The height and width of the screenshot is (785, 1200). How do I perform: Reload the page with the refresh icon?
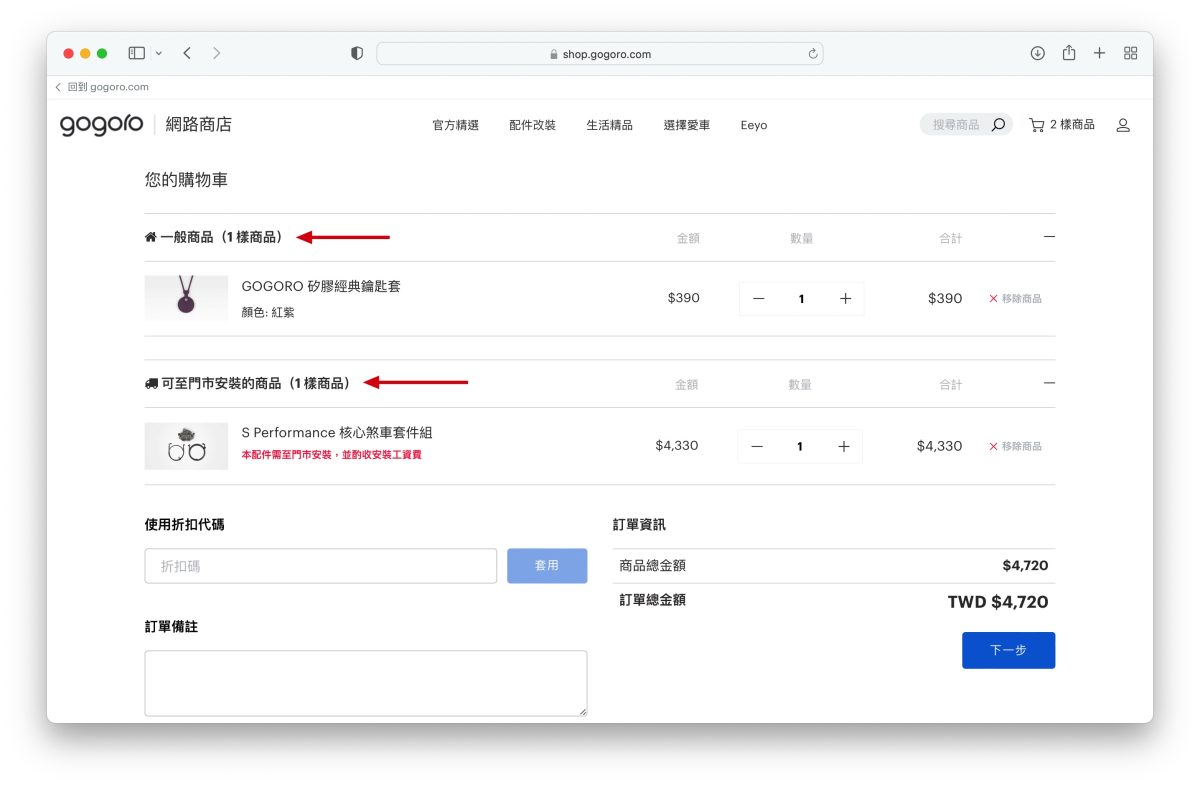pyautogui.click(x=813, y=54)
